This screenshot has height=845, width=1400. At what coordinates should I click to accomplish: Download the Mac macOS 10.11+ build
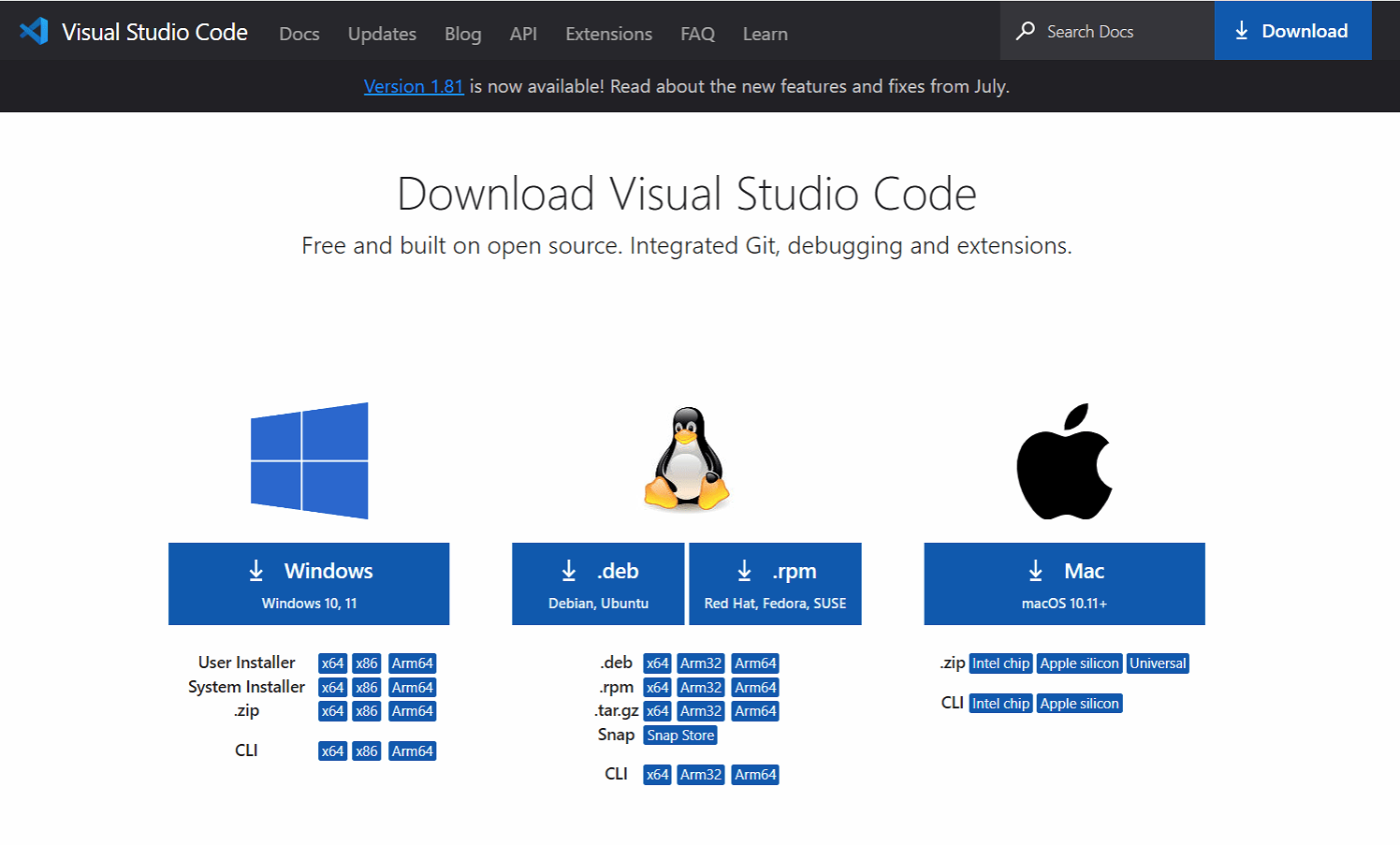pos(1064,584)
